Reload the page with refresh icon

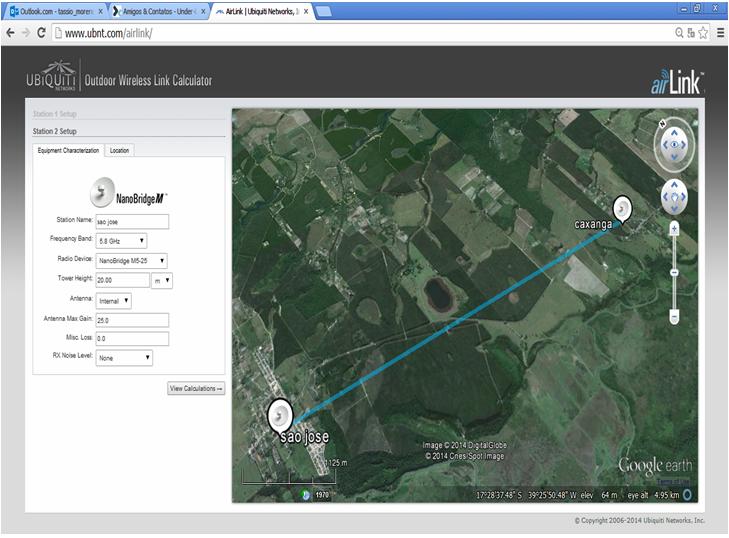pyautogui.click(x=41, y=33)
